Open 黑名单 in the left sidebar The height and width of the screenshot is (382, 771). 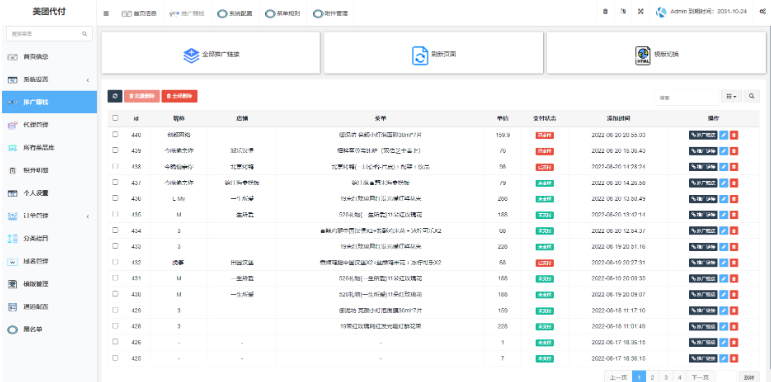coord(49,330)
